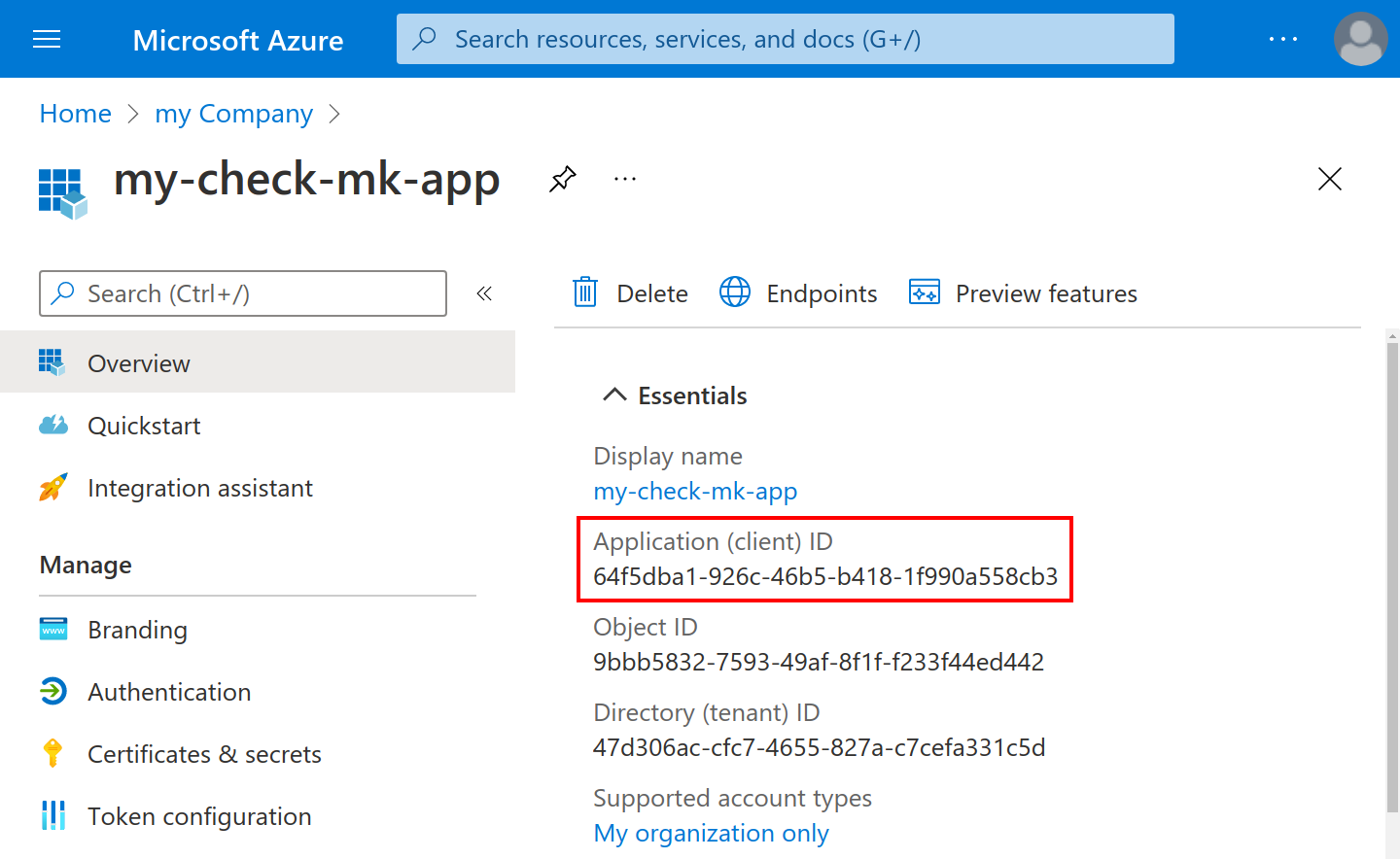Select Application (client) ID value 64f5dba1-926c-46b5-b418-1f990a558cb3
The height and width of the screenshot is (859, 1400).
[825, 576]
